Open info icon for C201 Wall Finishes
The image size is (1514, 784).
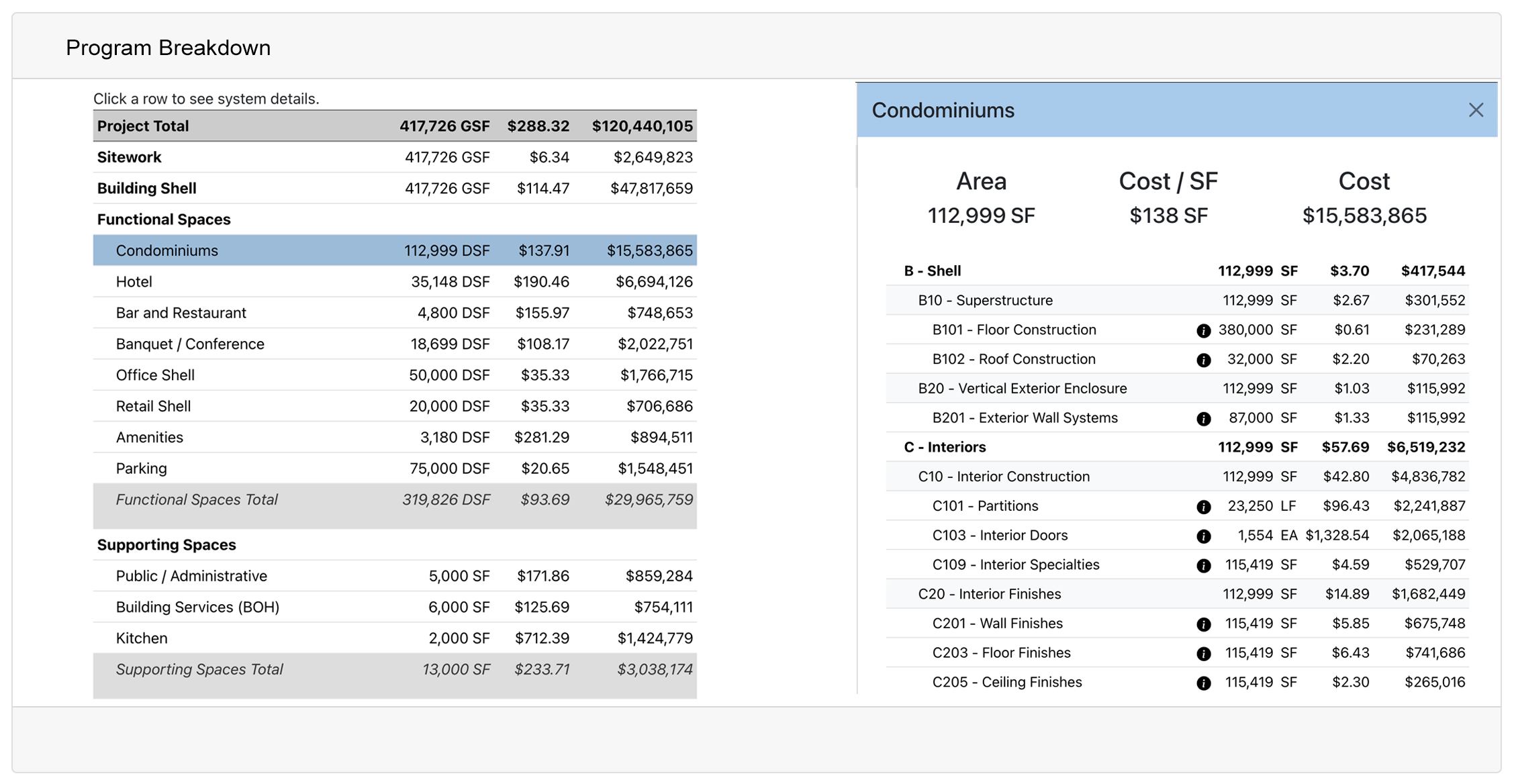[x=1204, y=624]
